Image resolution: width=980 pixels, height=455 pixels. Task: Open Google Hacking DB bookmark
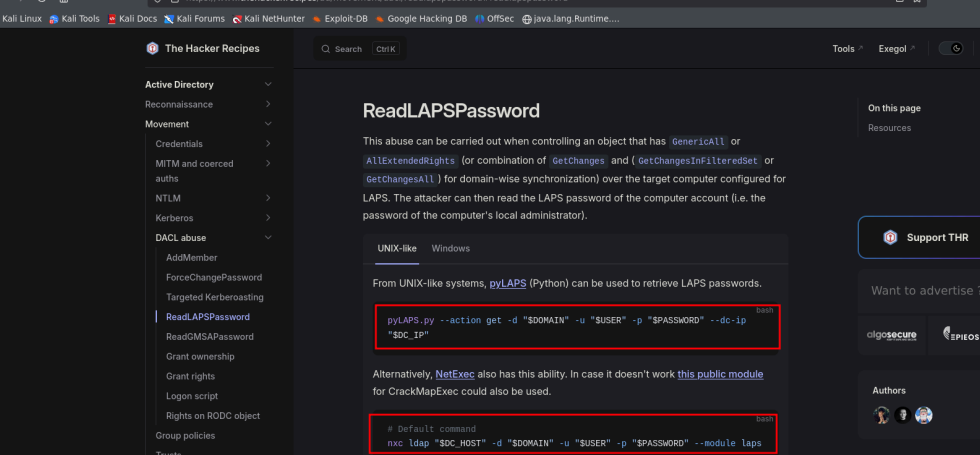coord(421,19)
